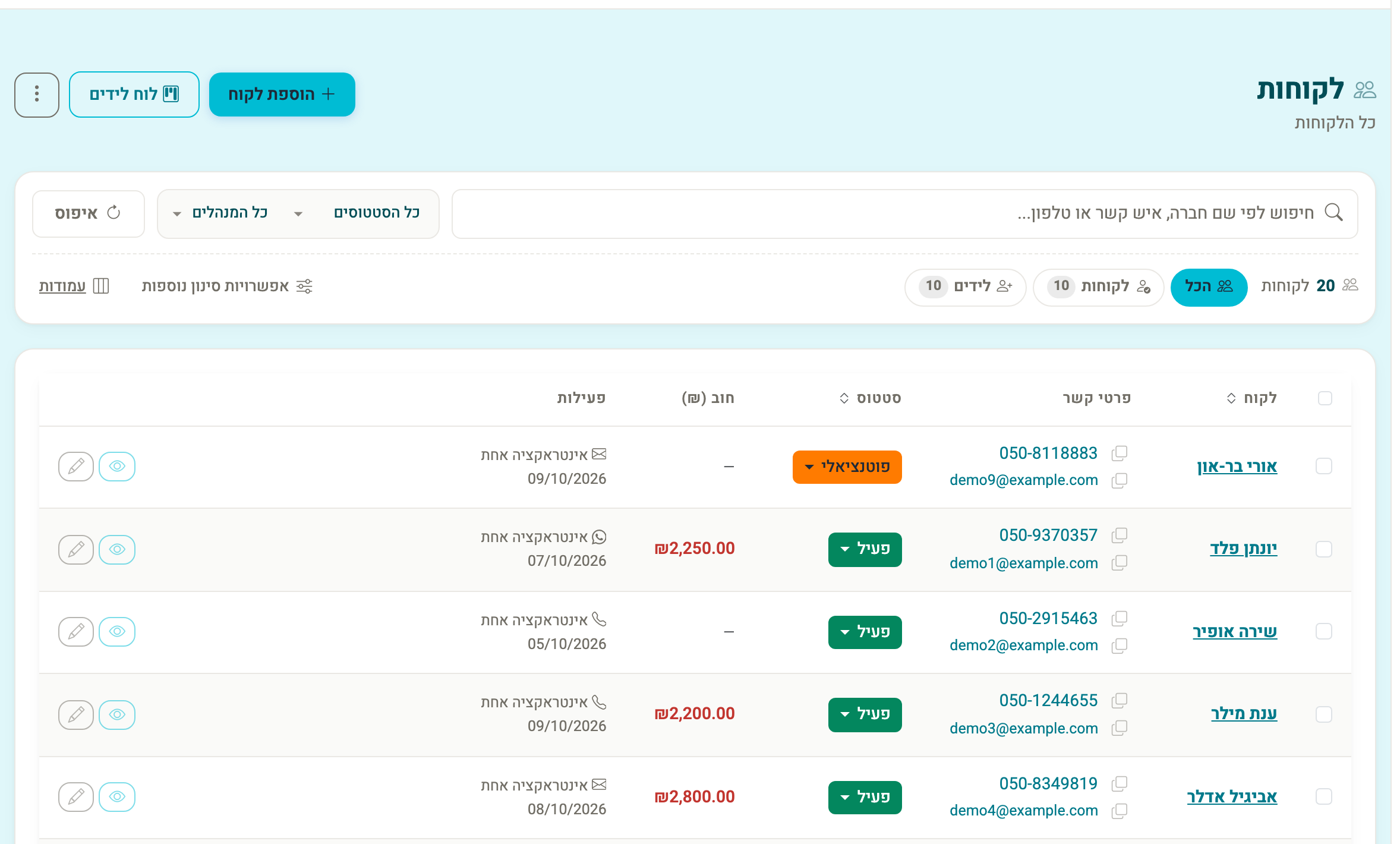Open edit pencil for אורי בר-און row
This screenshot has height=844, width=1400.
[76, 467]
